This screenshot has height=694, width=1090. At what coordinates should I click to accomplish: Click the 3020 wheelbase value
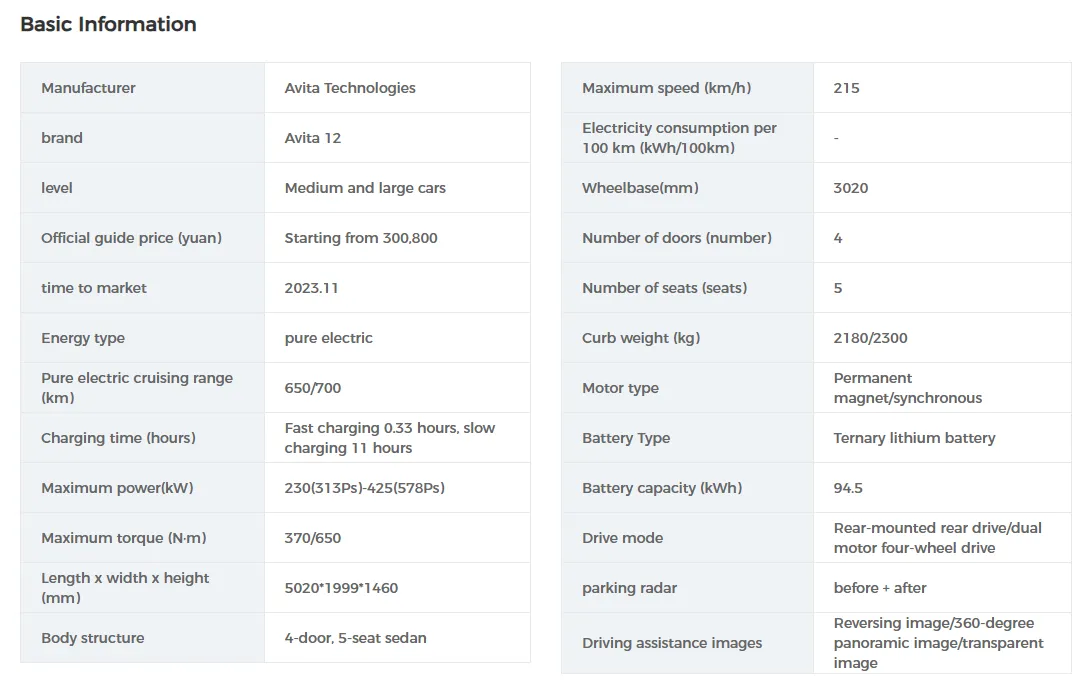(850, 188)
